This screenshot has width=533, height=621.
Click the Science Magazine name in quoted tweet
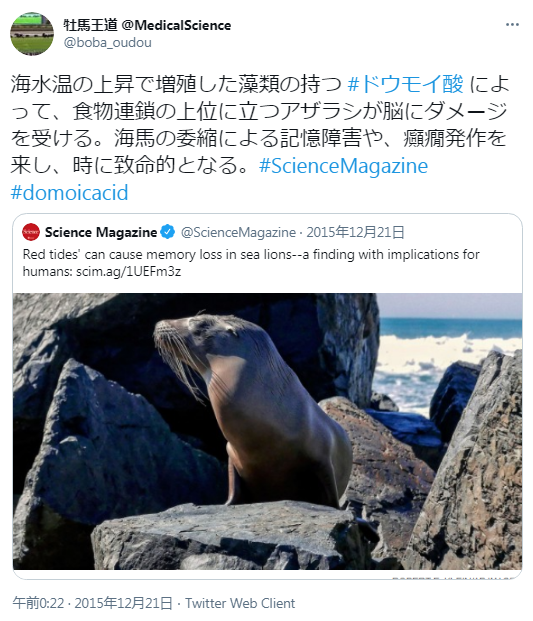(x=101, y=232)
